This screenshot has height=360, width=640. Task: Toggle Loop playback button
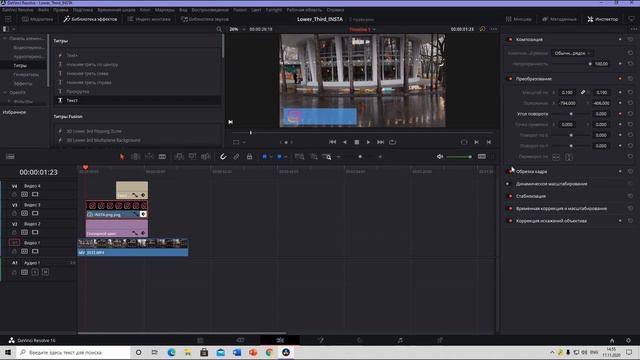point(392,142)
